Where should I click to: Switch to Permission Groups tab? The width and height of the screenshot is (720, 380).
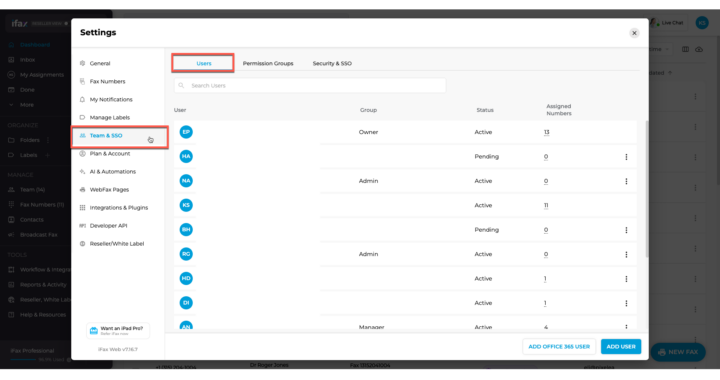(268, 63)
